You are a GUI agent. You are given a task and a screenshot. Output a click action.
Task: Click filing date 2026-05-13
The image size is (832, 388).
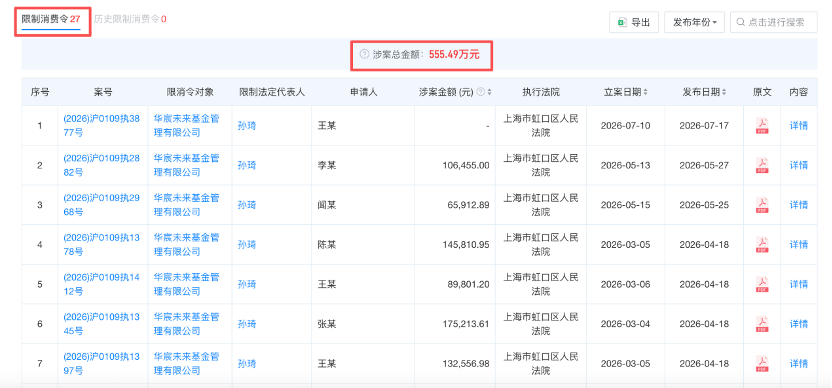(x=626, y=166)
